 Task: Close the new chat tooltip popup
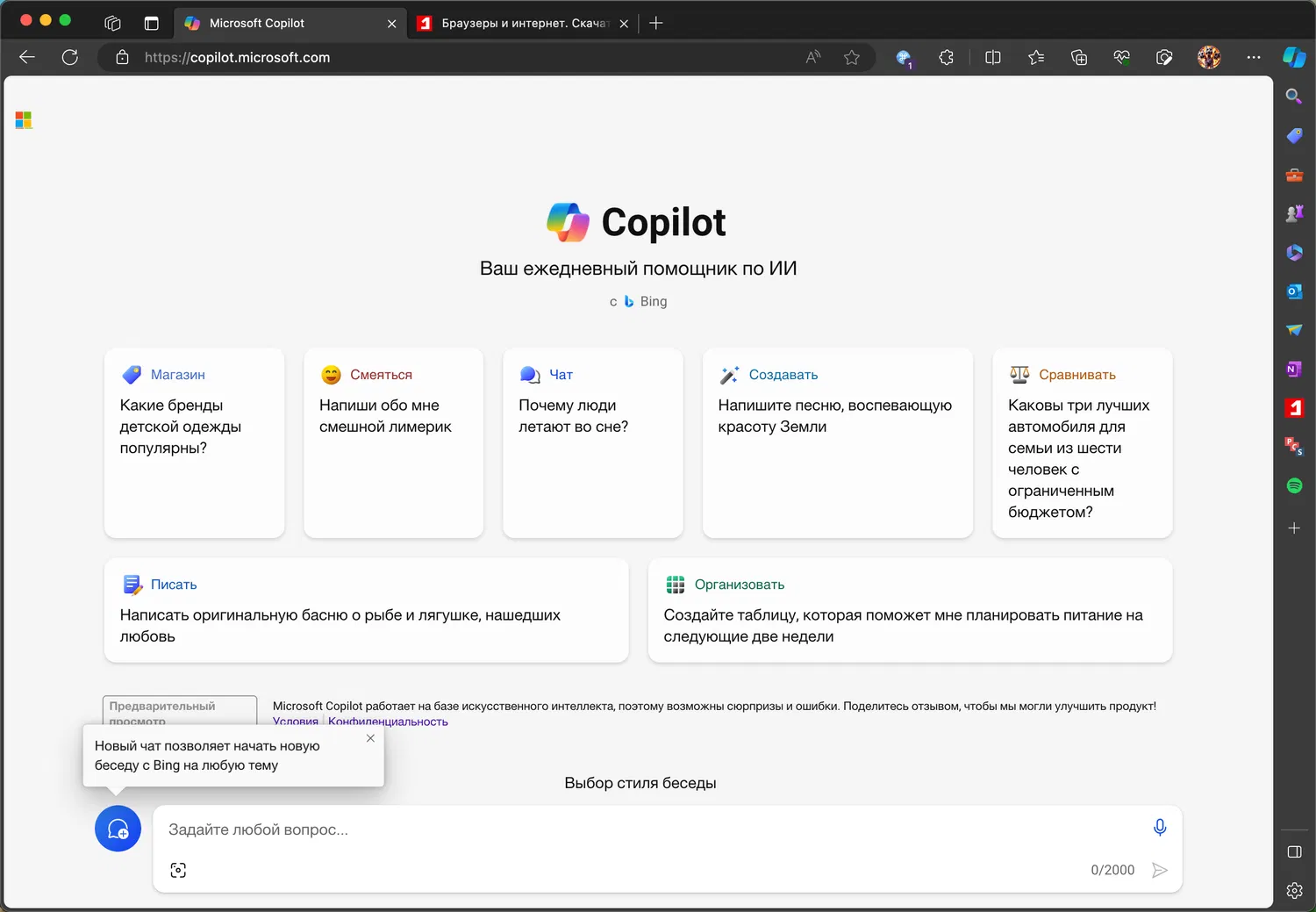[x=370, y=738]
